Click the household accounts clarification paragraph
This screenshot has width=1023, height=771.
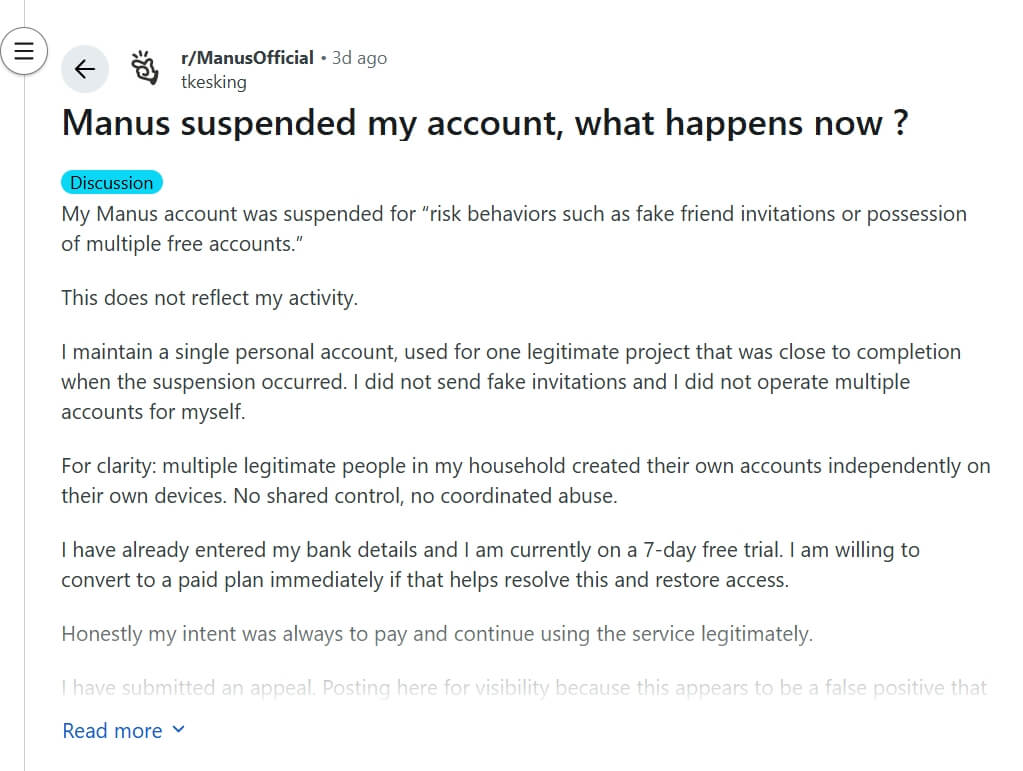[x=521, y=480]
